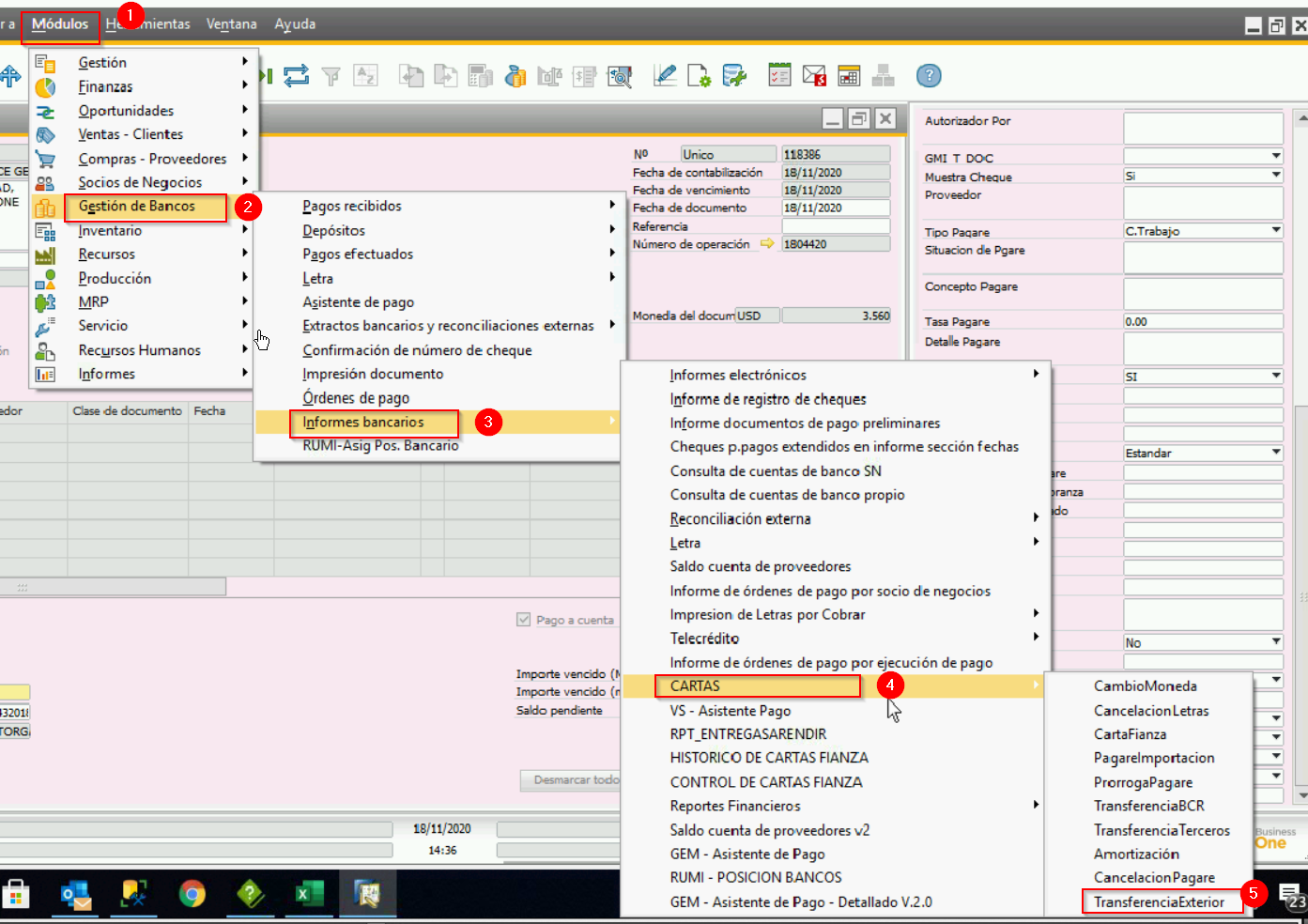Open the Calendar toolbar icon
This screenshot has height=924, width=1308.
click(849, 76)
